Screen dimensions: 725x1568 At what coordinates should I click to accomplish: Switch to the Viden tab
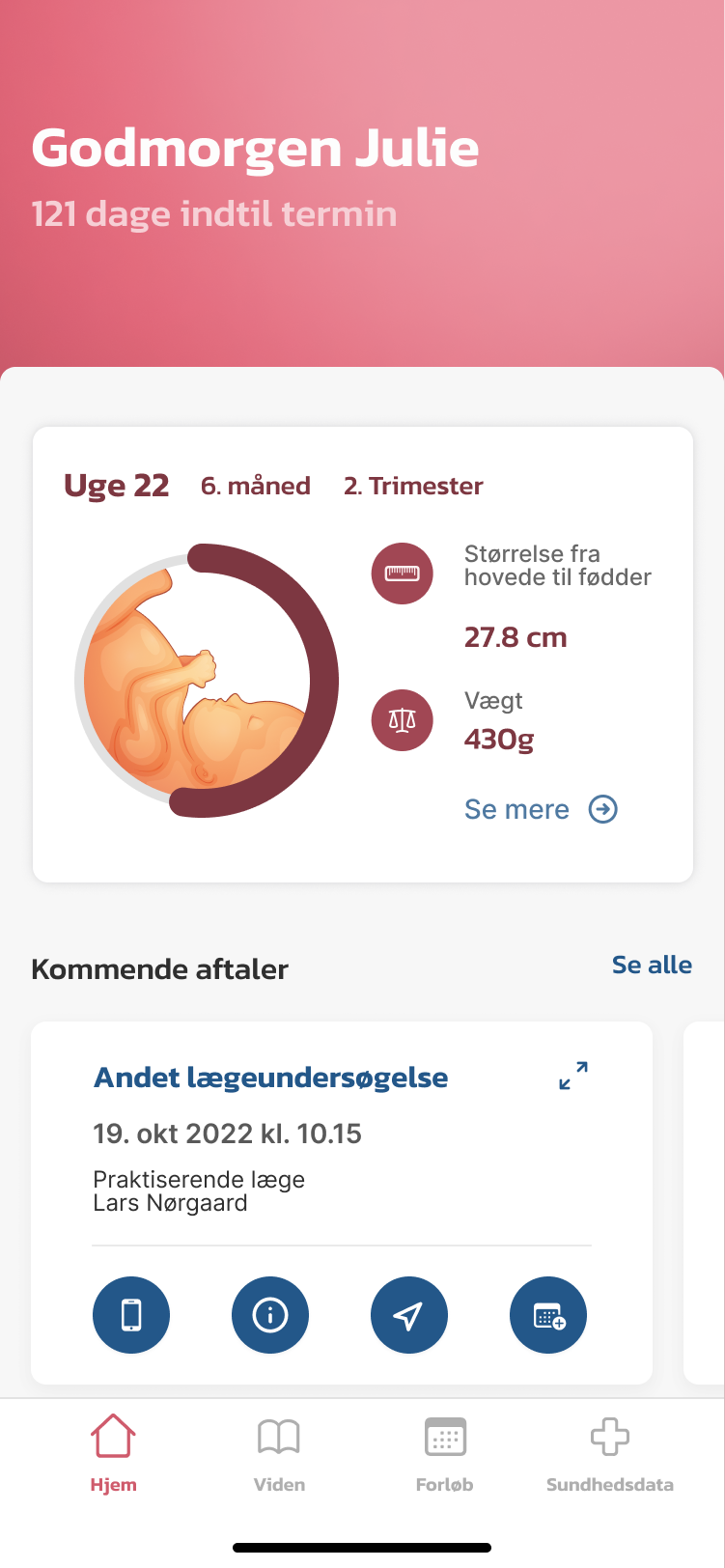coord(279,1452)
